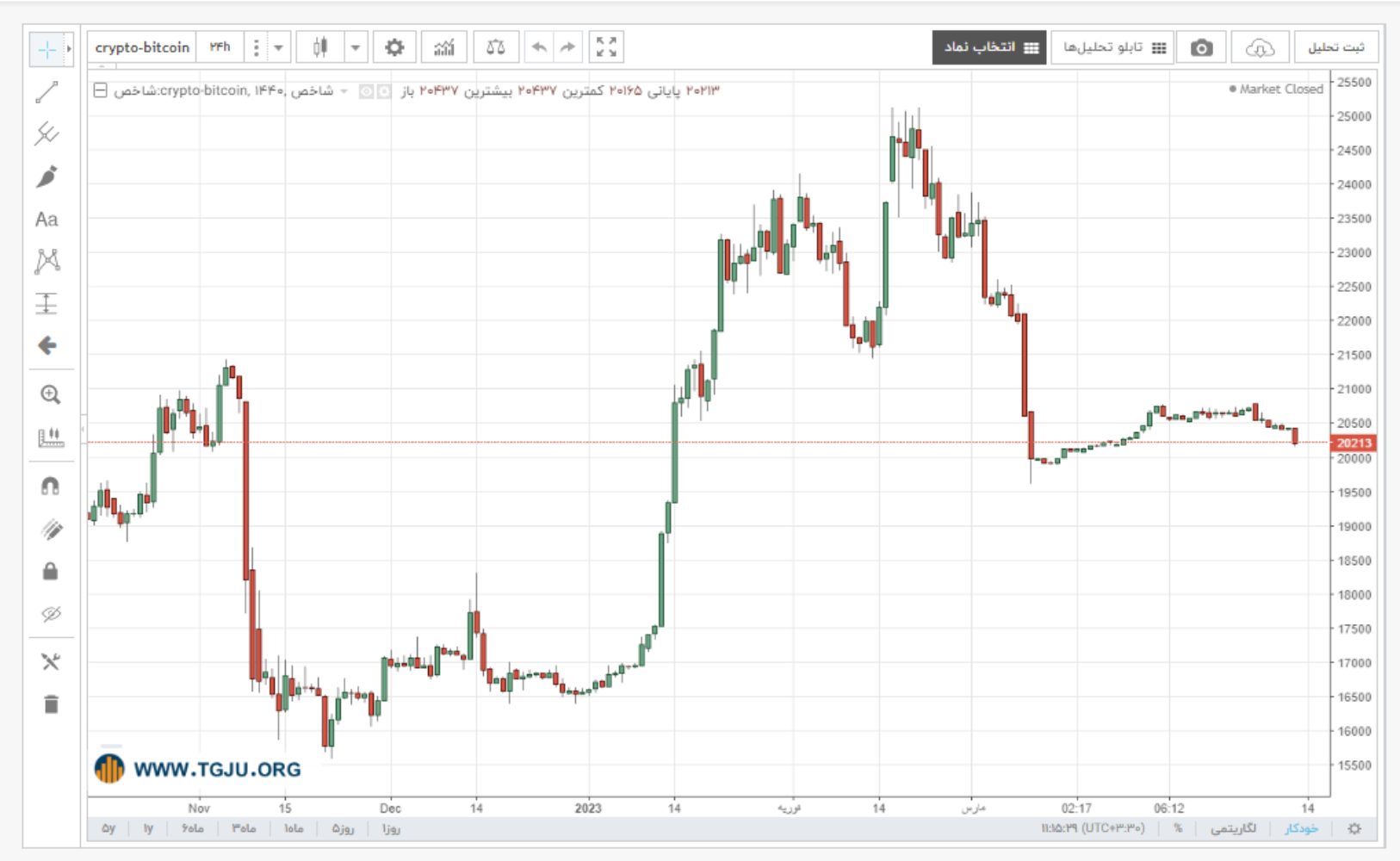Viewport: 1400px width, 861px height.
Task: Select the brush drawing tool
Action: tap(47, 177)
